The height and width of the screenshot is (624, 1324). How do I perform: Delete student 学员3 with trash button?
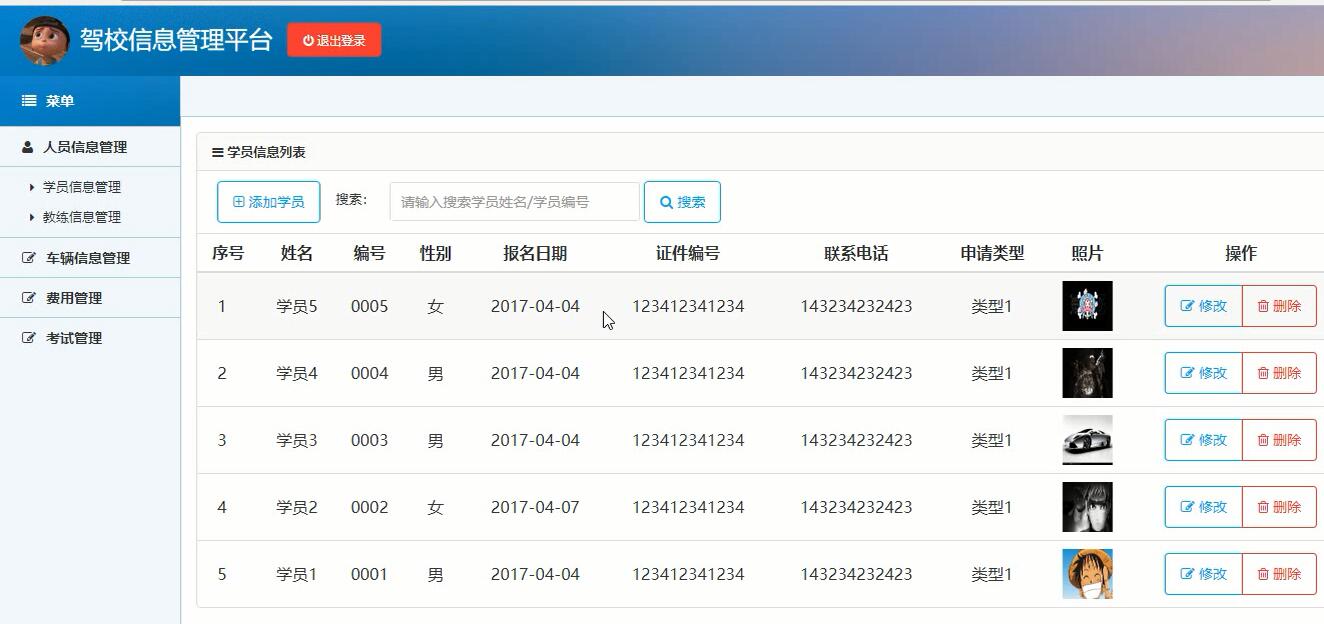(x=1279, y=440)
